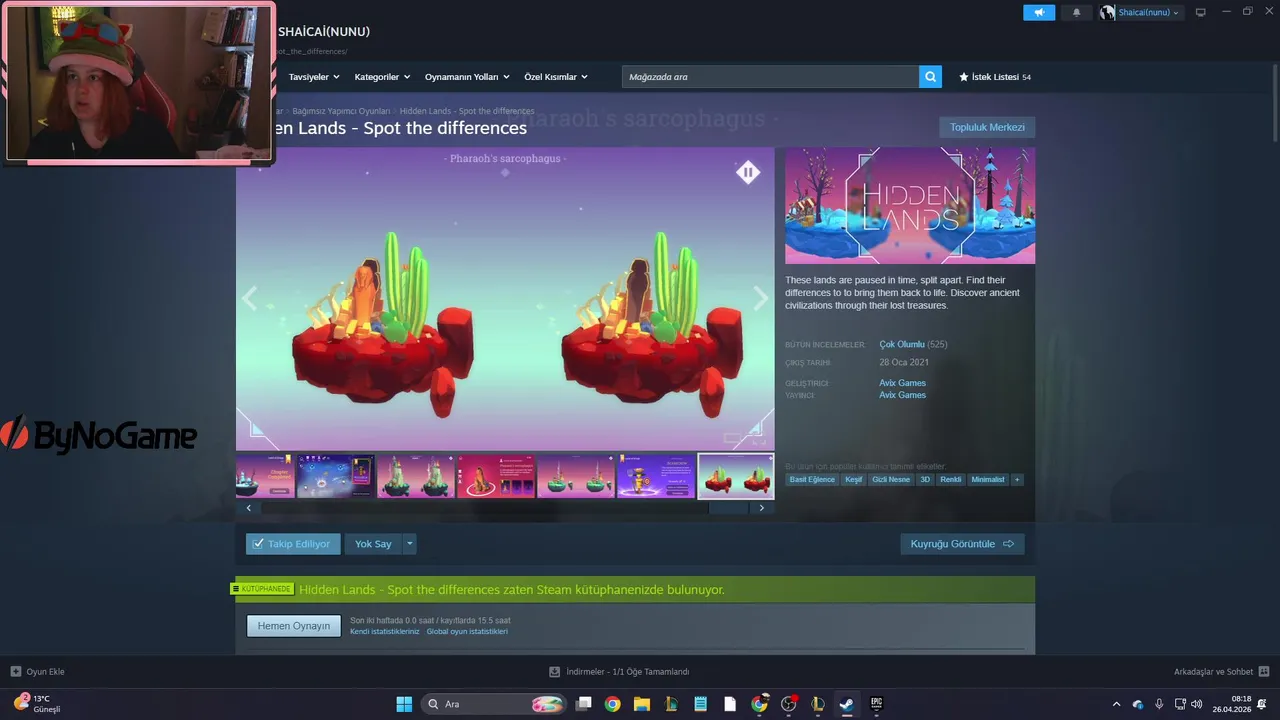Expand the Kategoriler menu
Screen dimensions: 1280x720
click(x=382, y=77)
